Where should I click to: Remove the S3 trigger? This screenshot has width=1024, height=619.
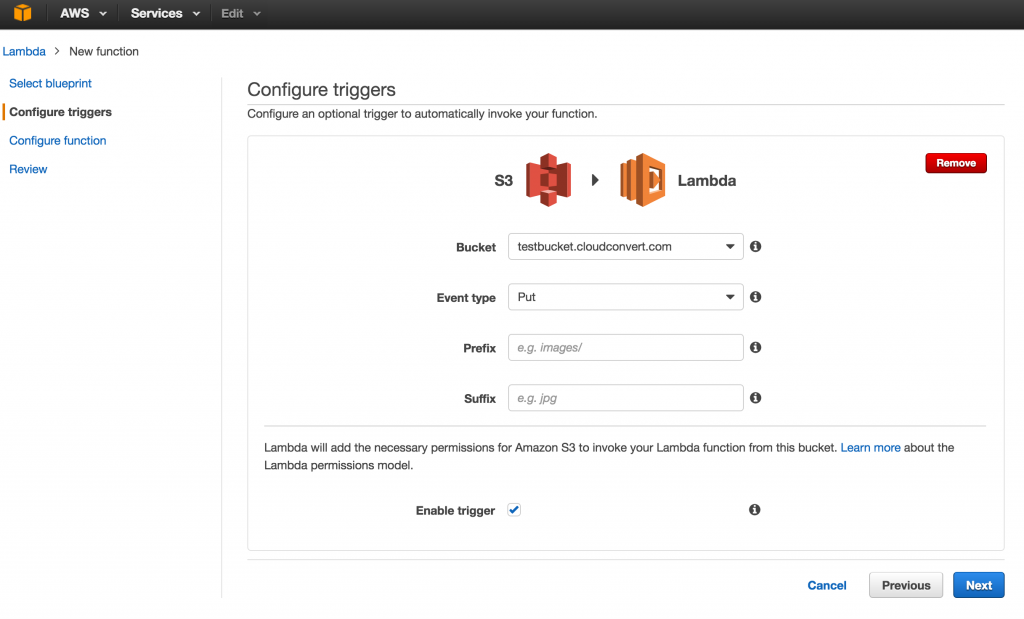pos(955,163)
